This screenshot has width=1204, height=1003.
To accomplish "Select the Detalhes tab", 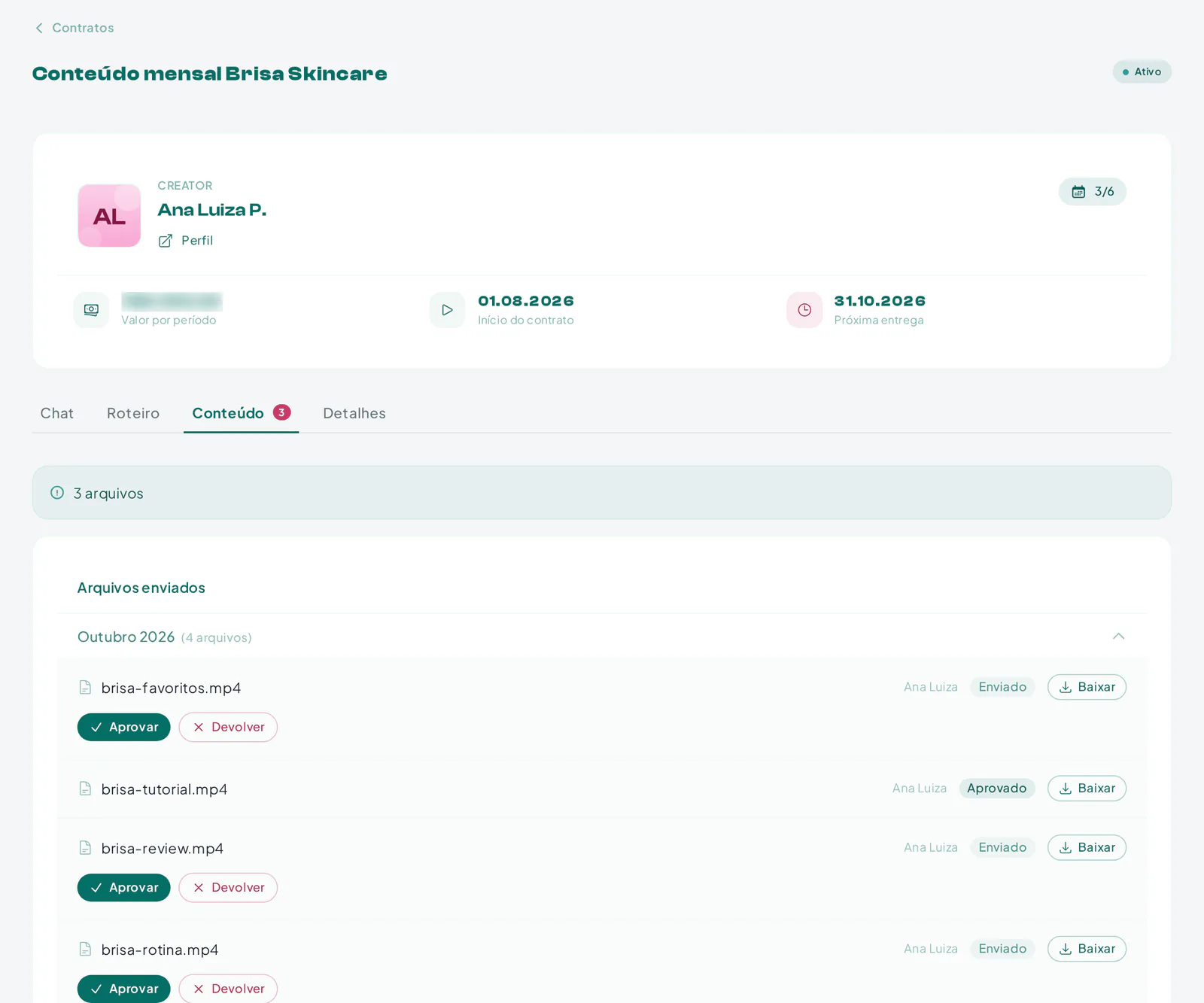I will pos(354,413).
